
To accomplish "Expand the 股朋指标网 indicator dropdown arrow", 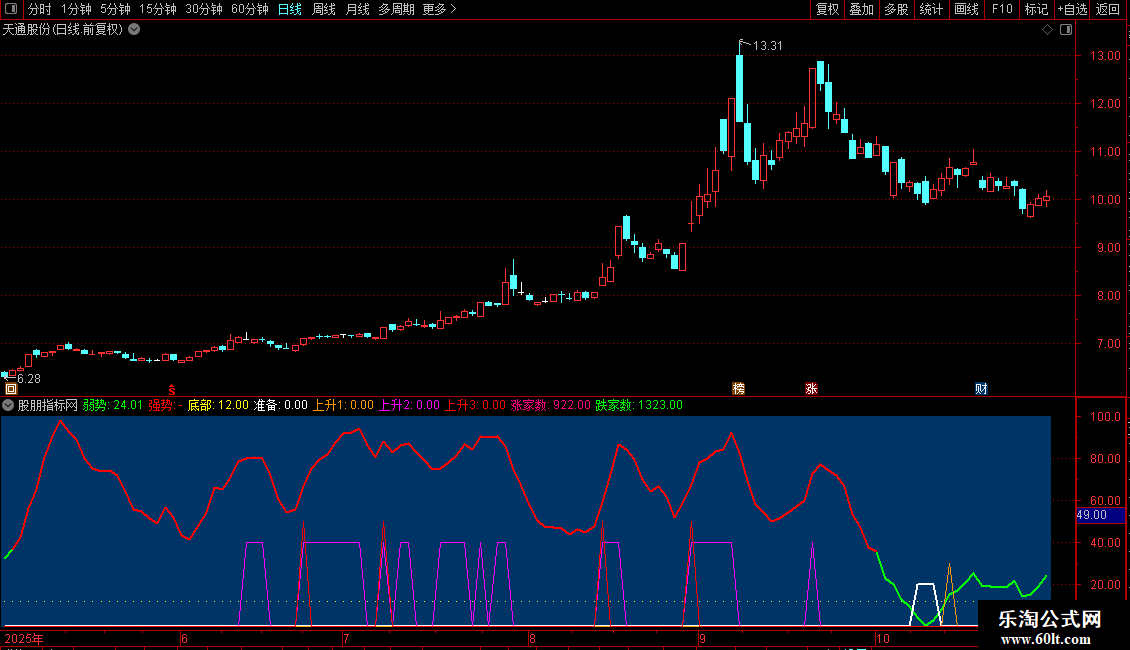I will (9, 406).
